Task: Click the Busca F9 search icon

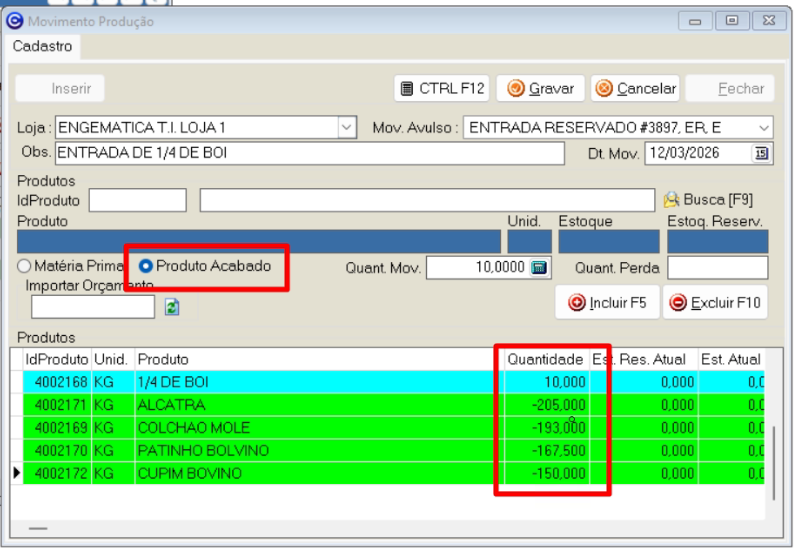Action: [x=671, y=200]
